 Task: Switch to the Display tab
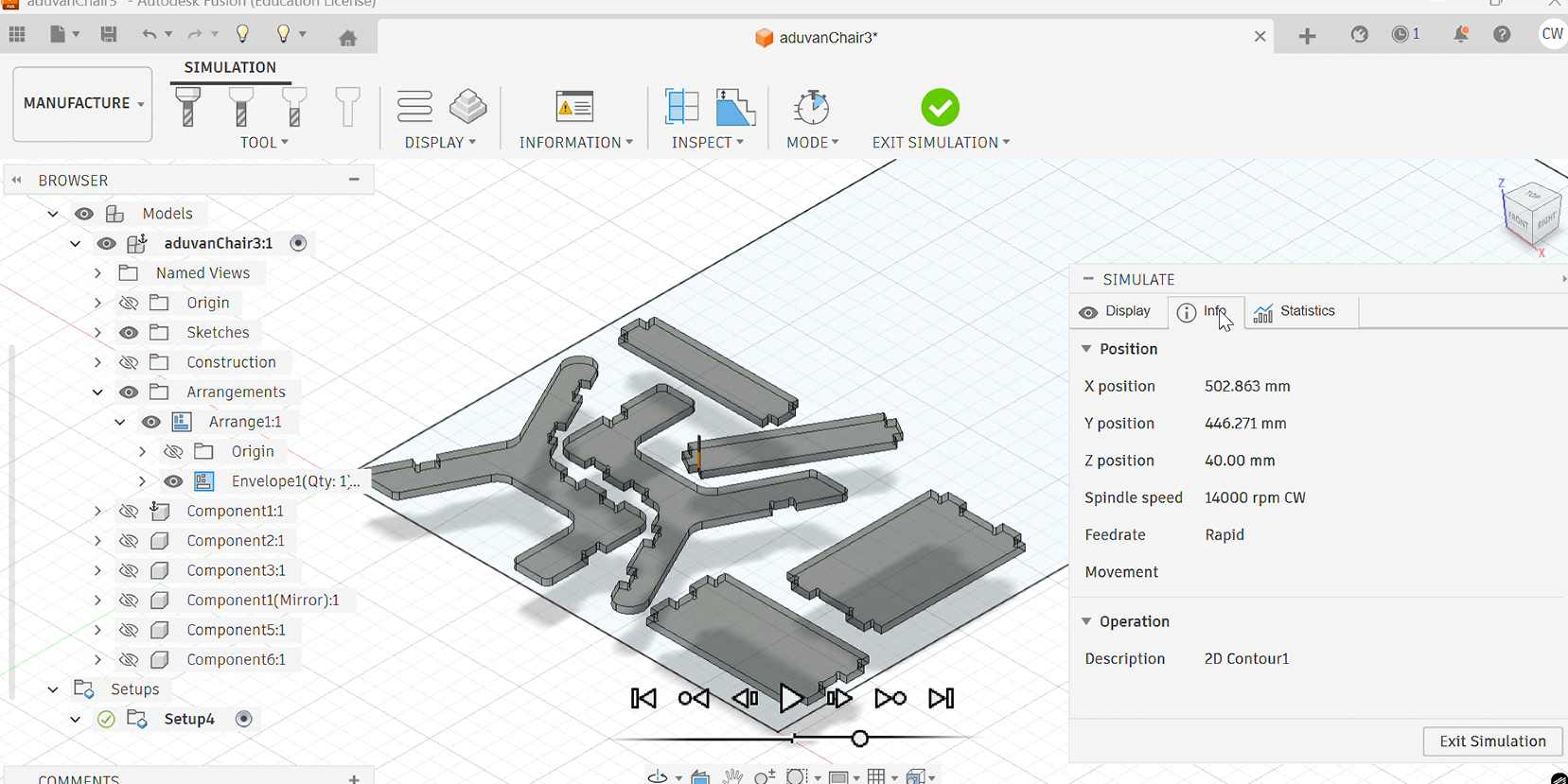[x=1117, y=312]
